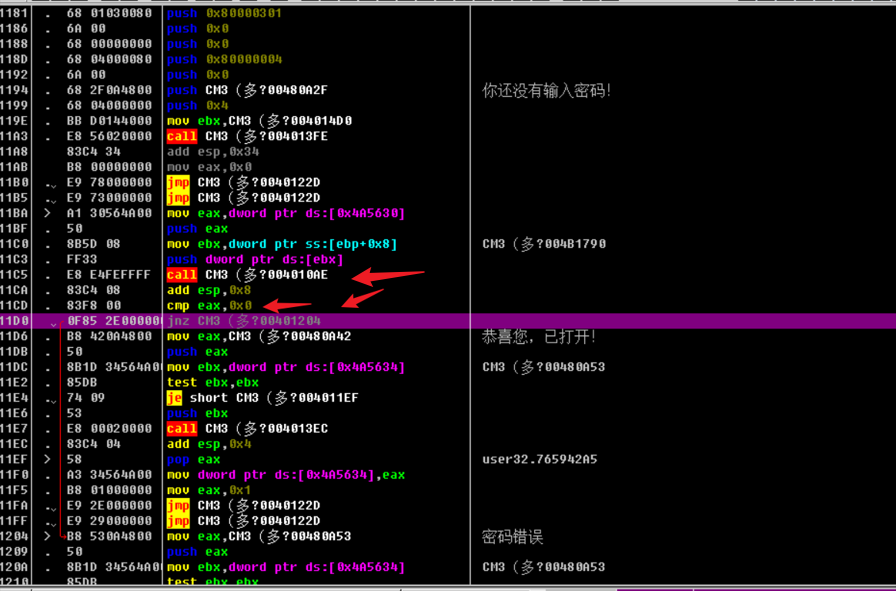Image resolution: width=896 pixels, height=591 pixels.
Task: Click the '密码错误' comment
Action: [512, 537]
